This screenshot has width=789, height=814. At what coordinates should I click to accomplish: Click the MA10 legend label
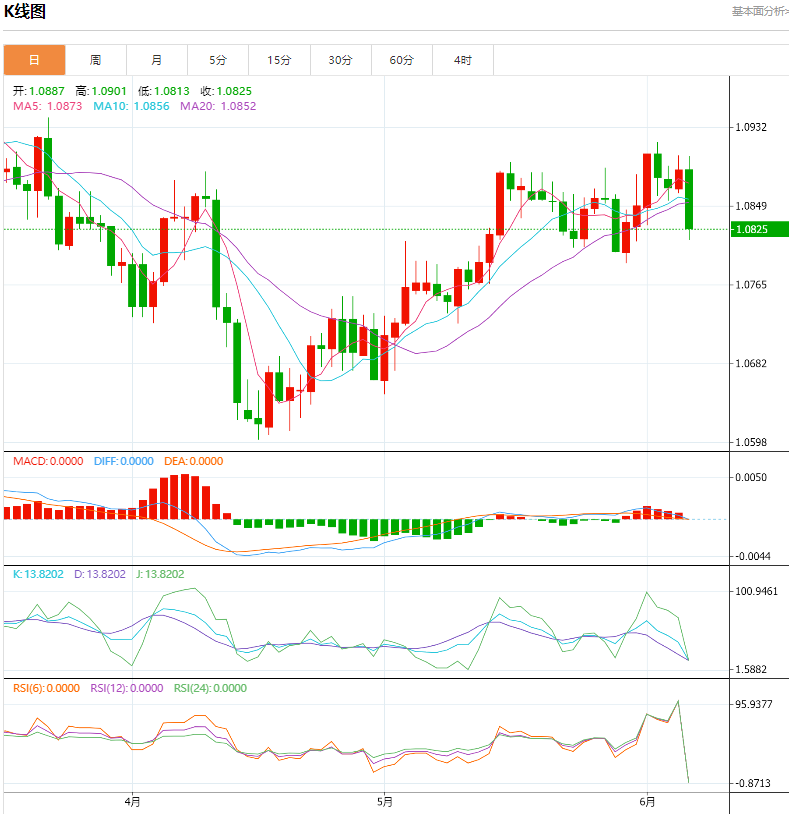[131, 106]
